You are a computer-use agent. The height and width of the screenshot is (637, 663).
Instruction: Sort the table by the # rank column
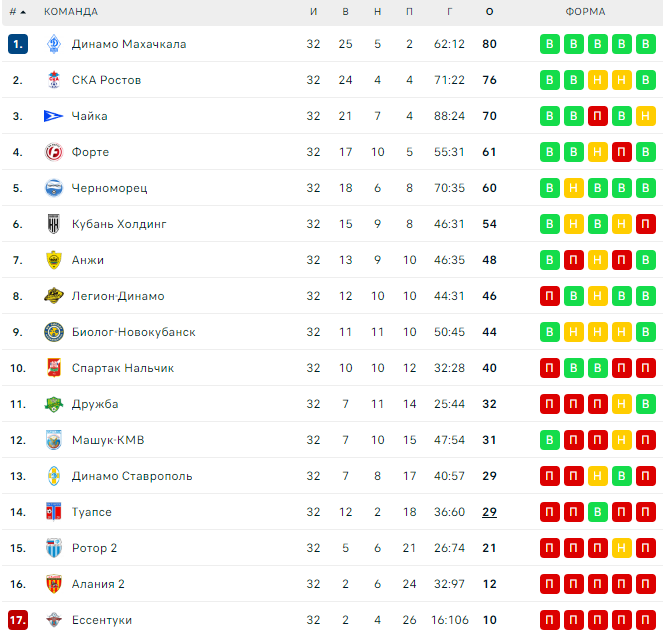pos(17,12)
